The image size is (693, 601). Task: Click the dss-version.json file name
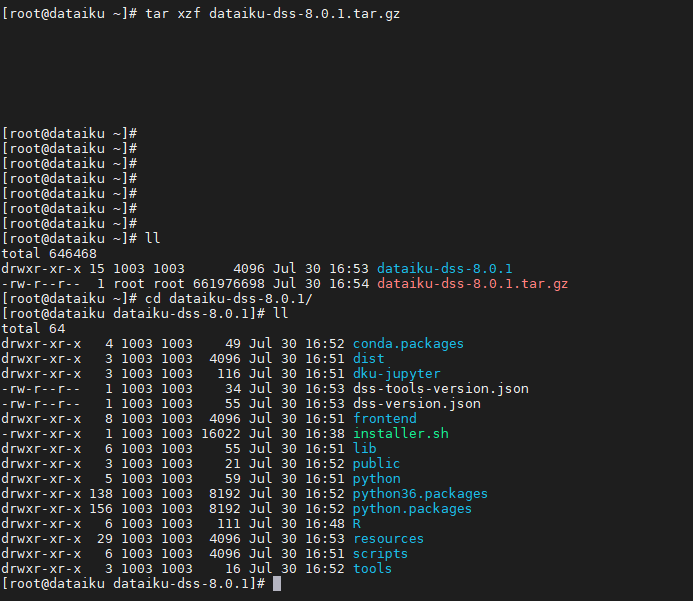click(417, 404)
